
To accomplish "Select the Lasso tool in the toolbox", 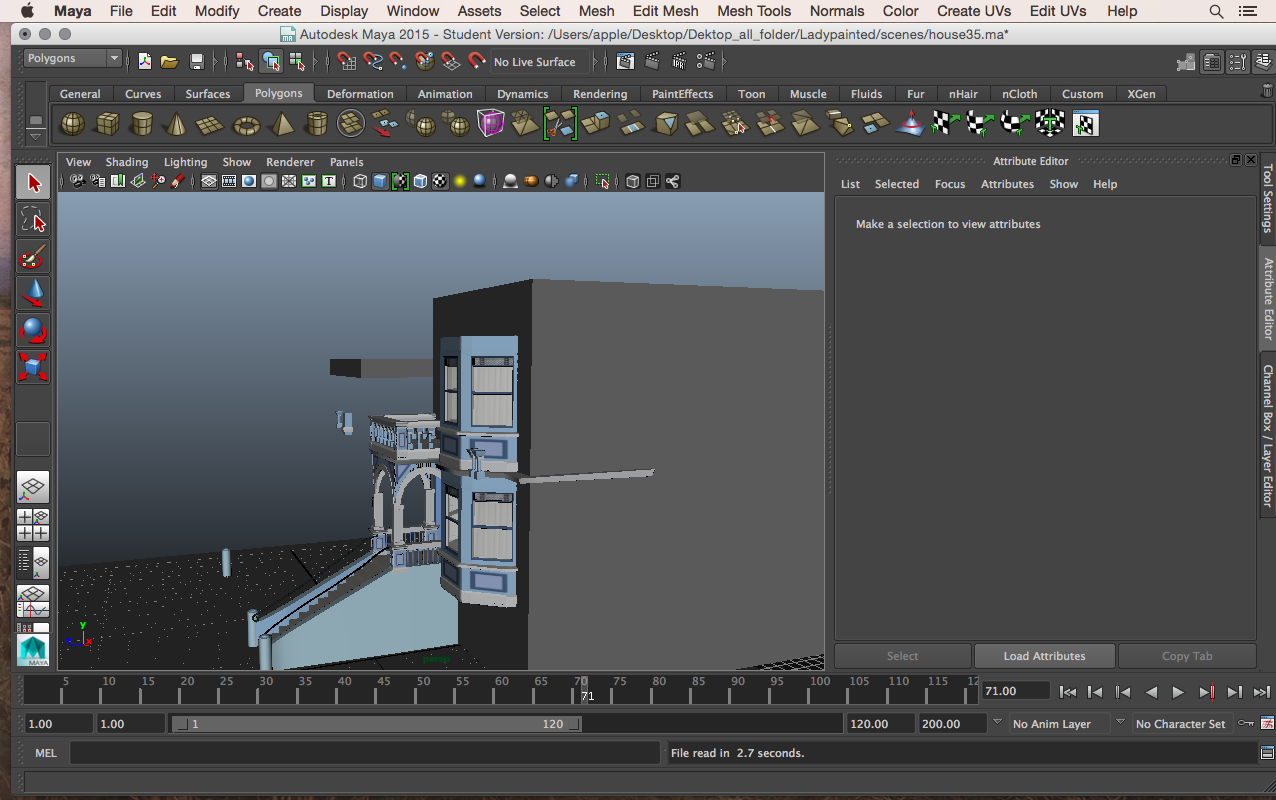I will 33,220.
